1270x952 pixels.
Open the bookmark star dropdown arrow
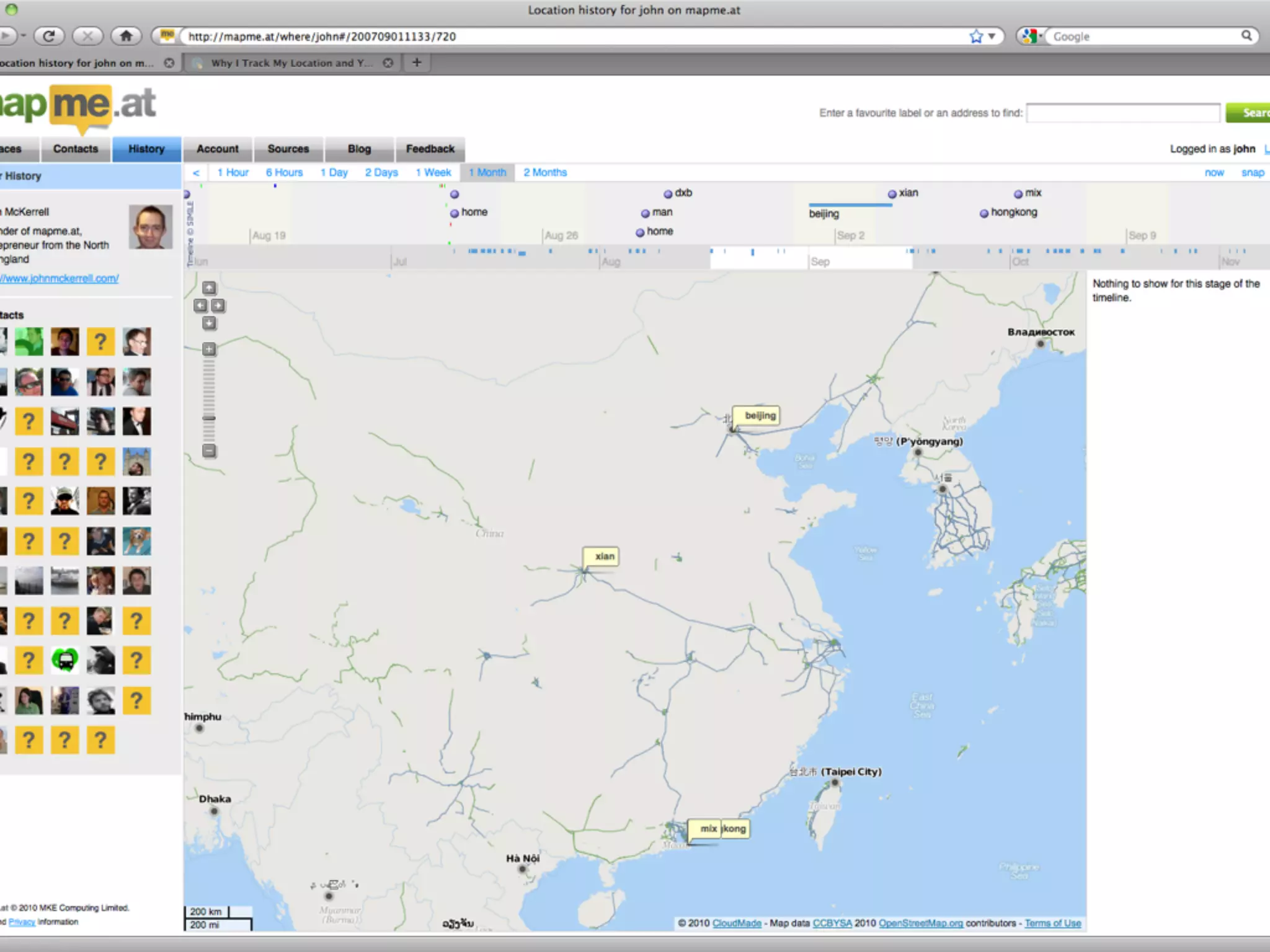pos(992,37)
